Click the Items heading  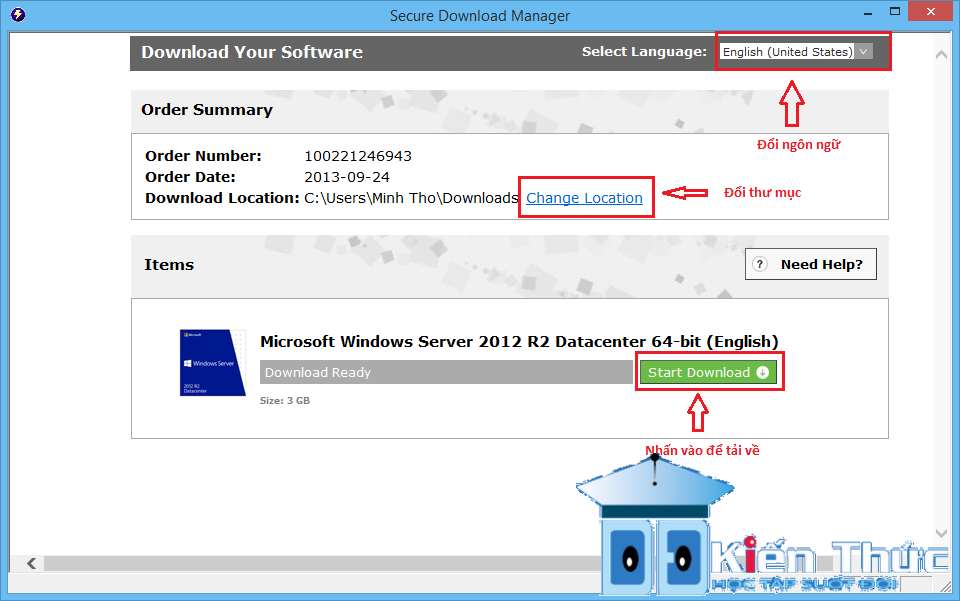click(169, 264)
